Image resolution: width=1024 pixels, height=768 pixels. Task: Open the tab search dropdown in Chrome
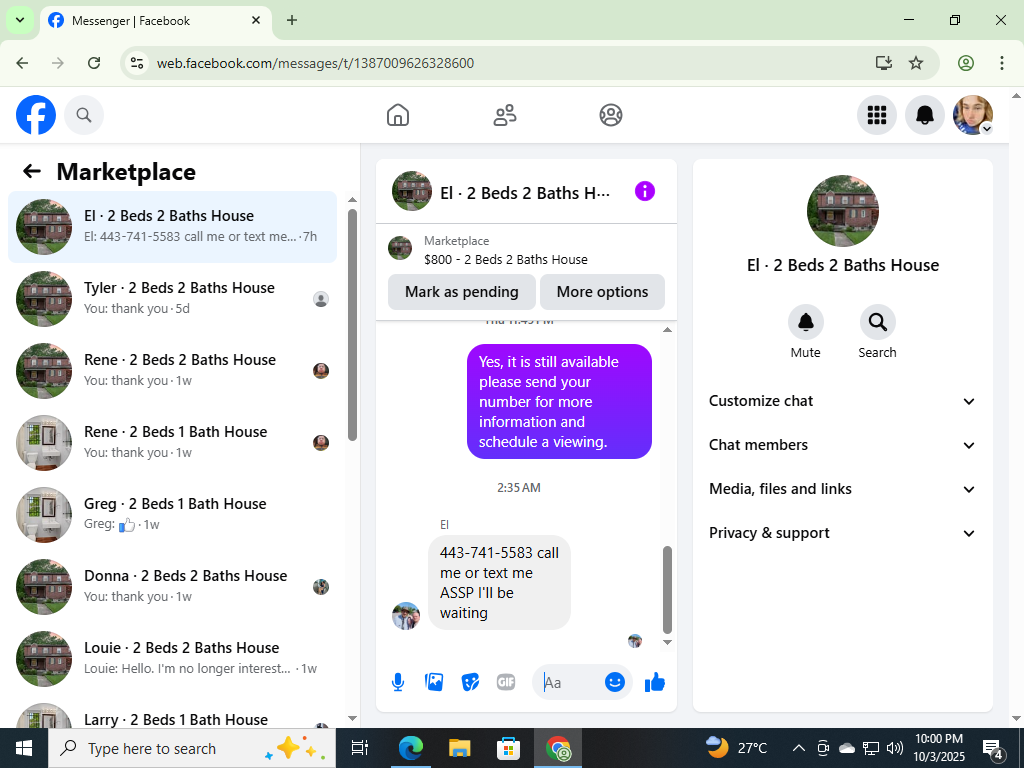pos(20,20)
